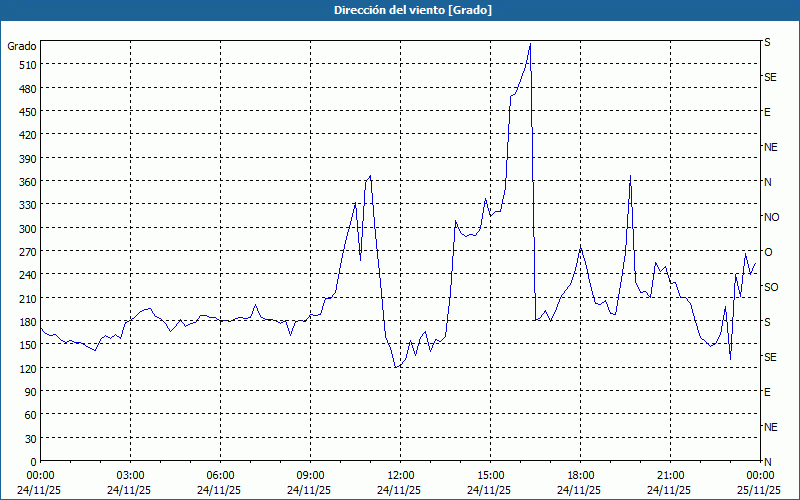Click the NE compass label beside the 30 gridline

coord(770,427)
